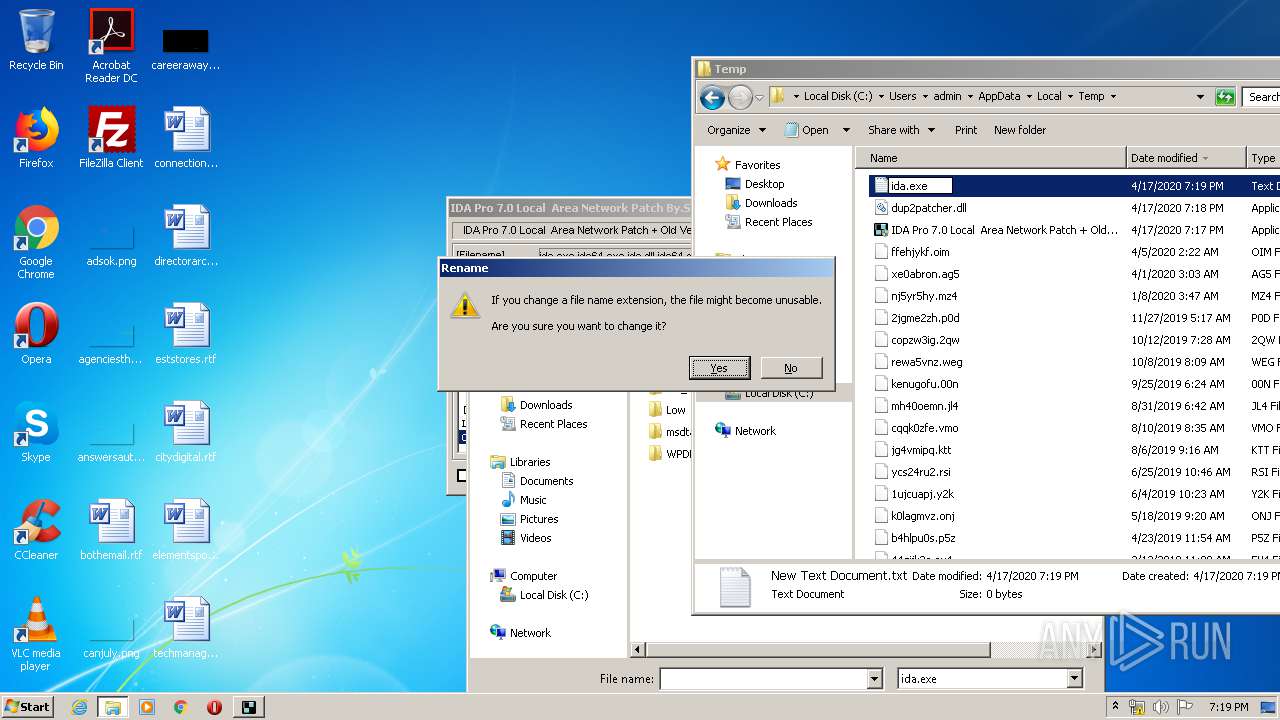1280x720 pixels.
Task: Select the rewa5vnz.weg file
Action: pos(926,362)
